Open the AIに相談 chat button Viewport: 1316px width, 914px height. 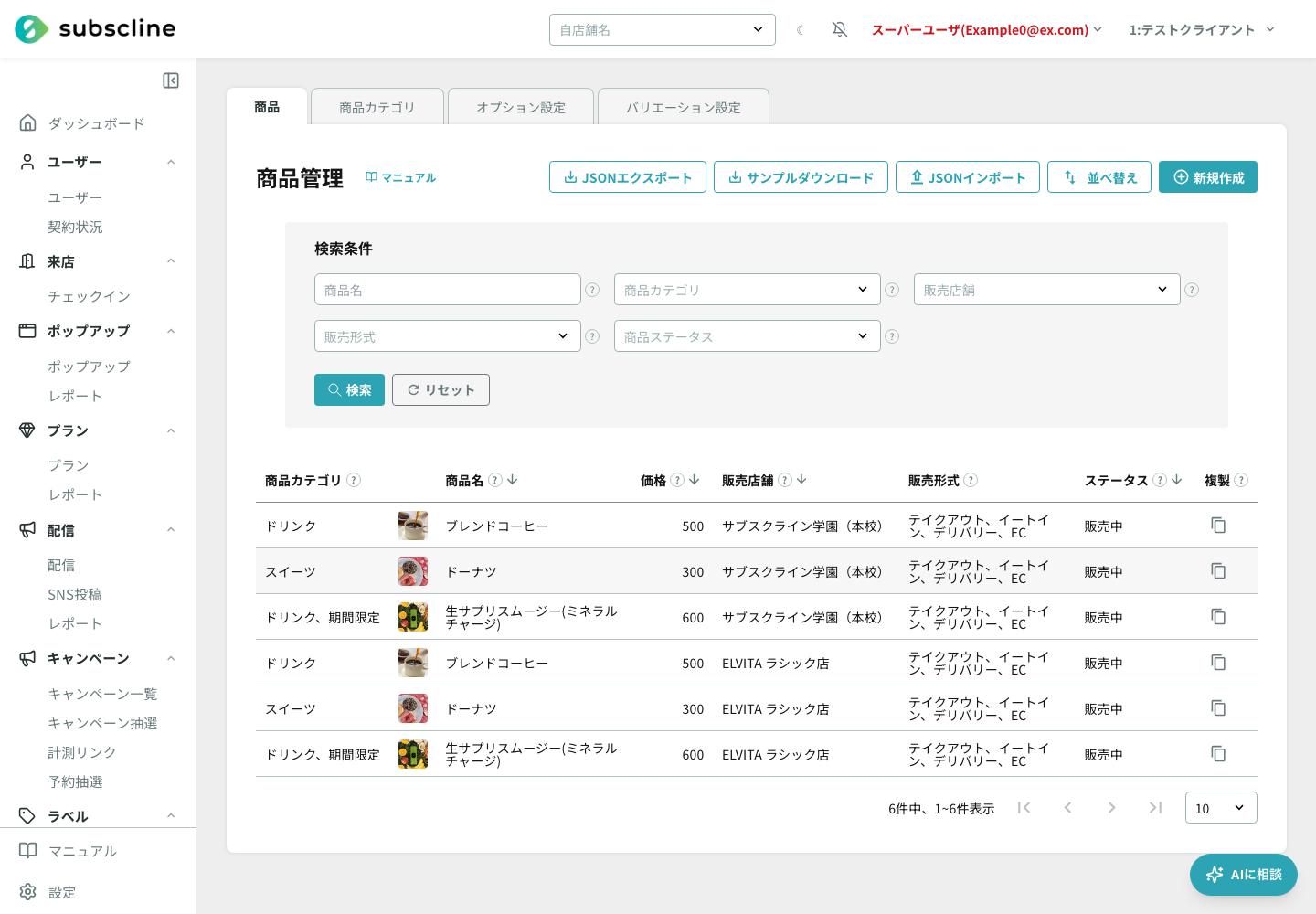click(1244, 875)
